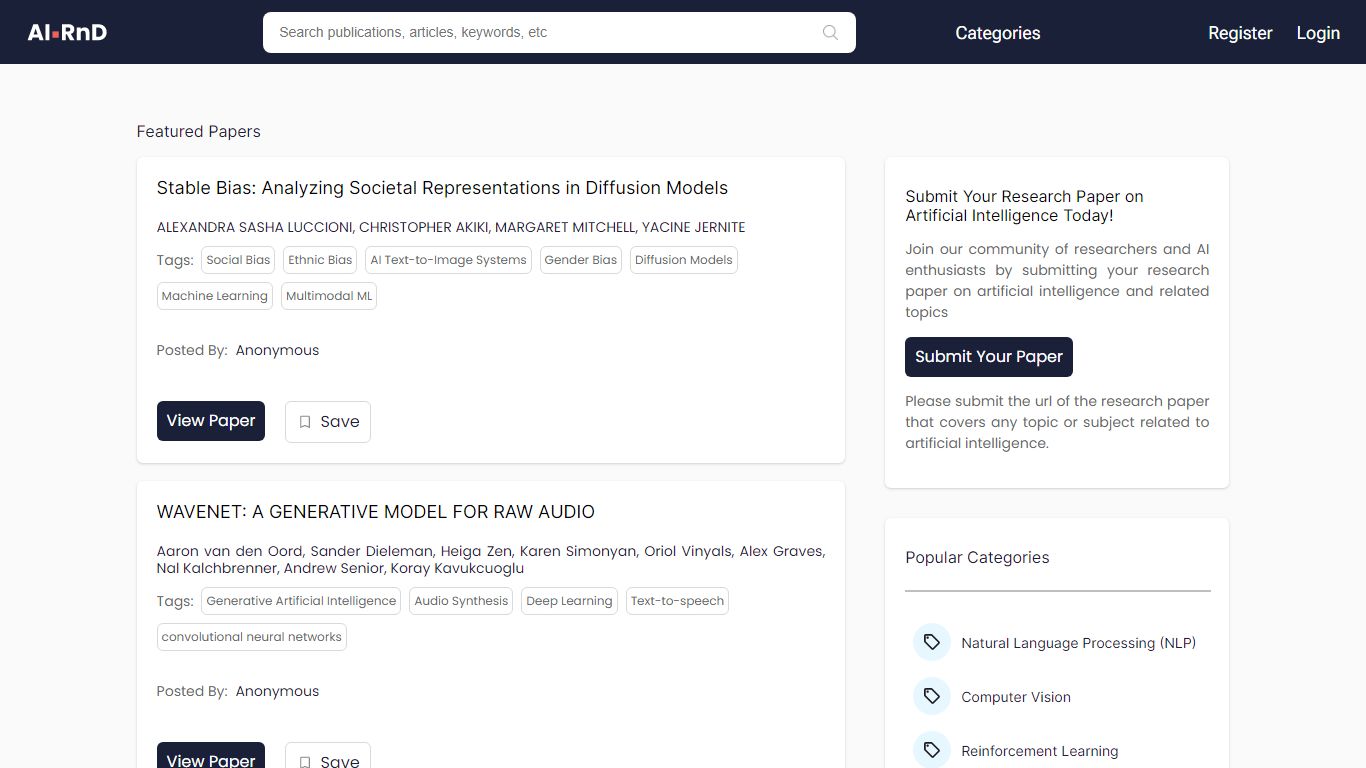Select the Audio Synthesis tag
Image resolution: width=1366 pixels, height=768 pixels.
(460, 600)
